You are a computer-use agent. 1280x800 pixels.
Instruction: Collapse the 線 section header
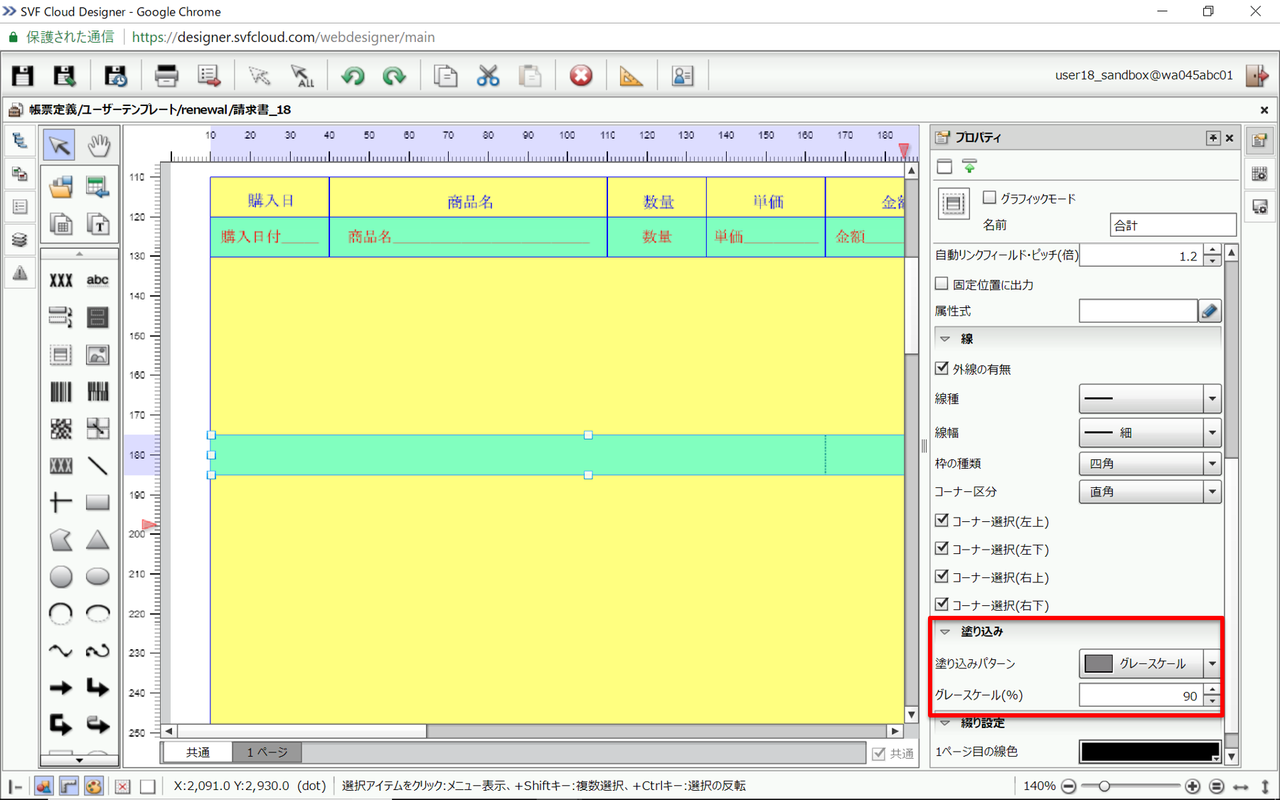[x=1077, y=339]
